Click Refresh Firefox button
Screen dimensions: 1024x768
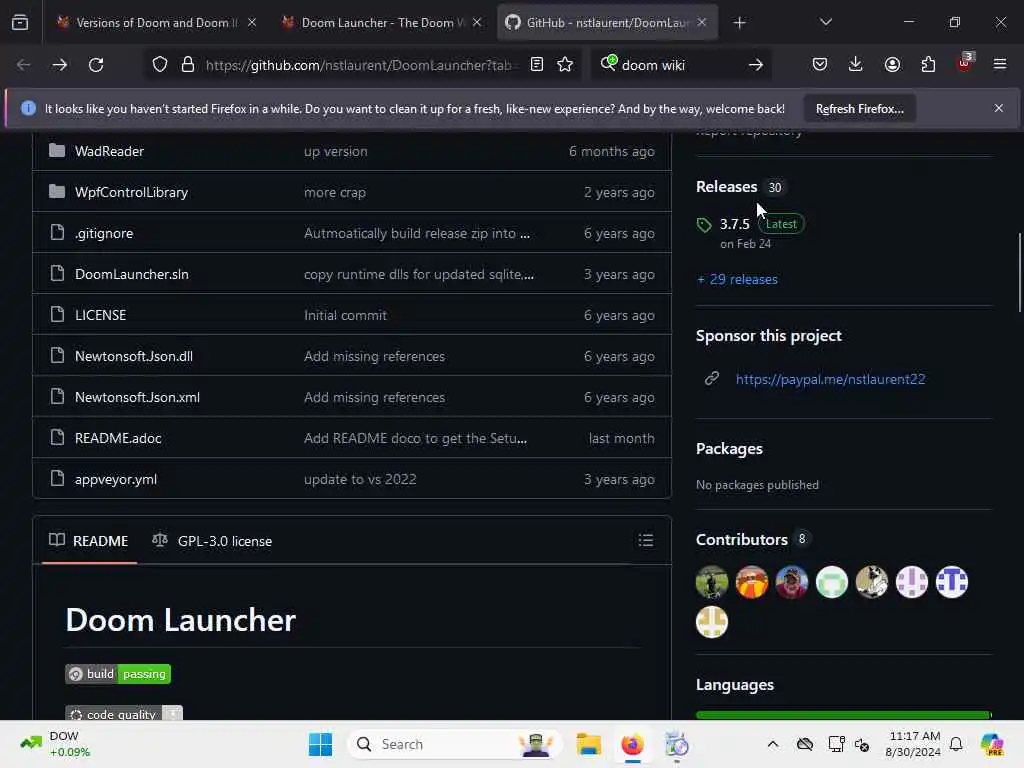click(x=859, y=109)
